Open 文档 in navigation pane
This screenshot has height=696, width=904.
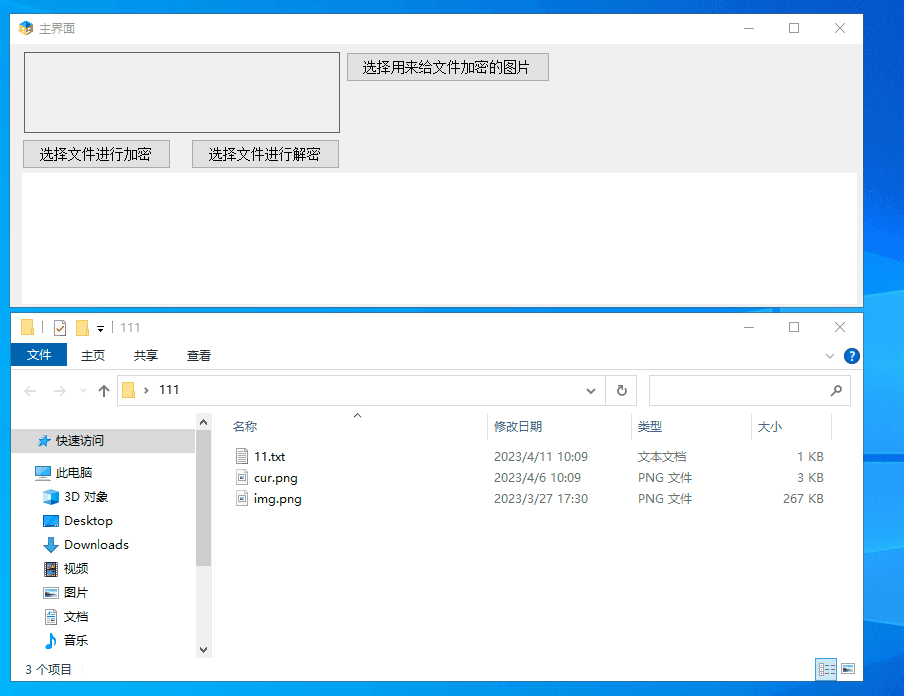pyautogui.click(x=76, y=617)
